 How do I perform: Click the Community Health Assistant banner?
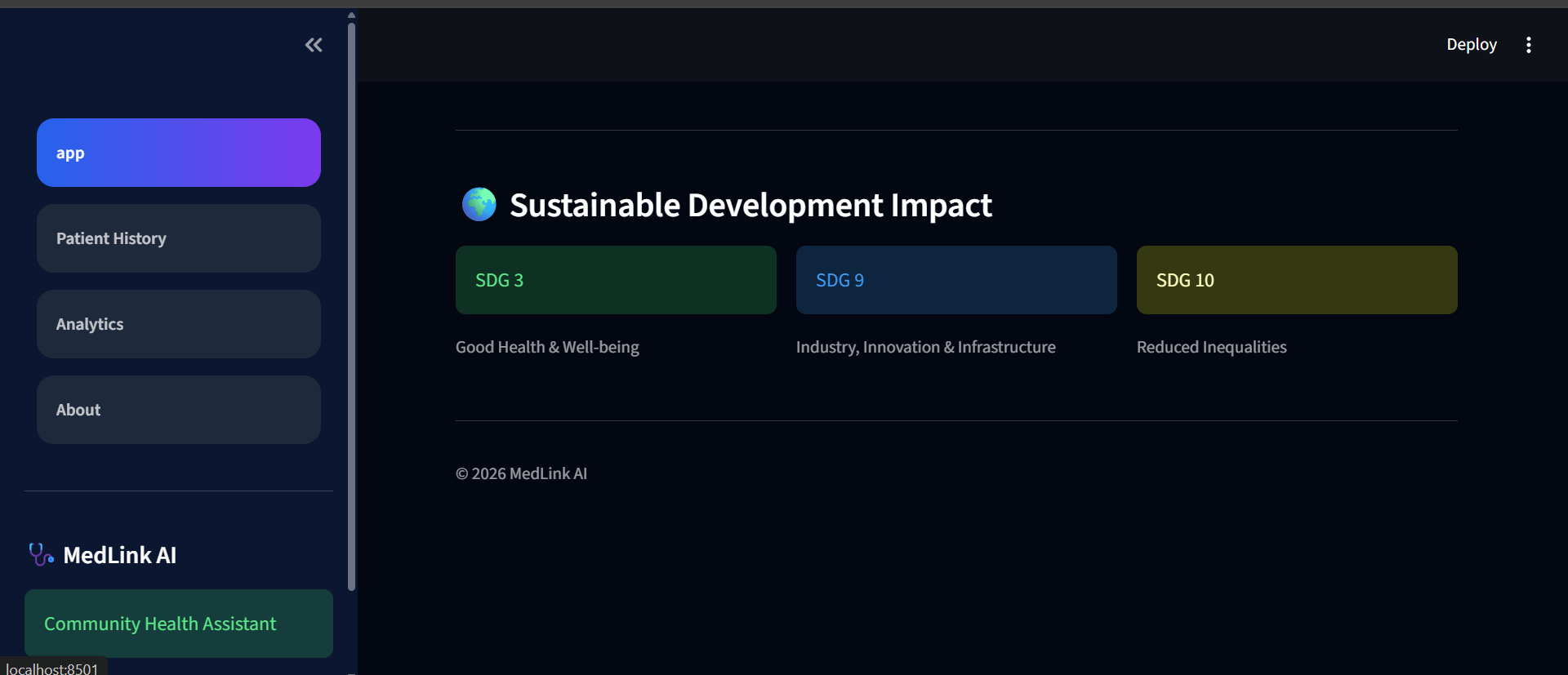click(179, 624)
